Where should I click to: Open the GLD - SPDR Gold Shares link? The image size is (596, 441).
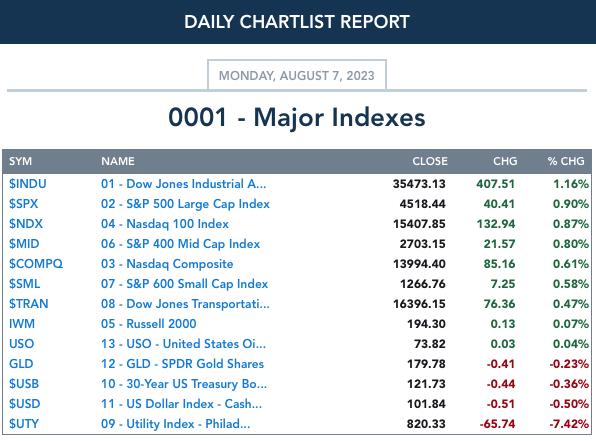click(x=182, y=364)
